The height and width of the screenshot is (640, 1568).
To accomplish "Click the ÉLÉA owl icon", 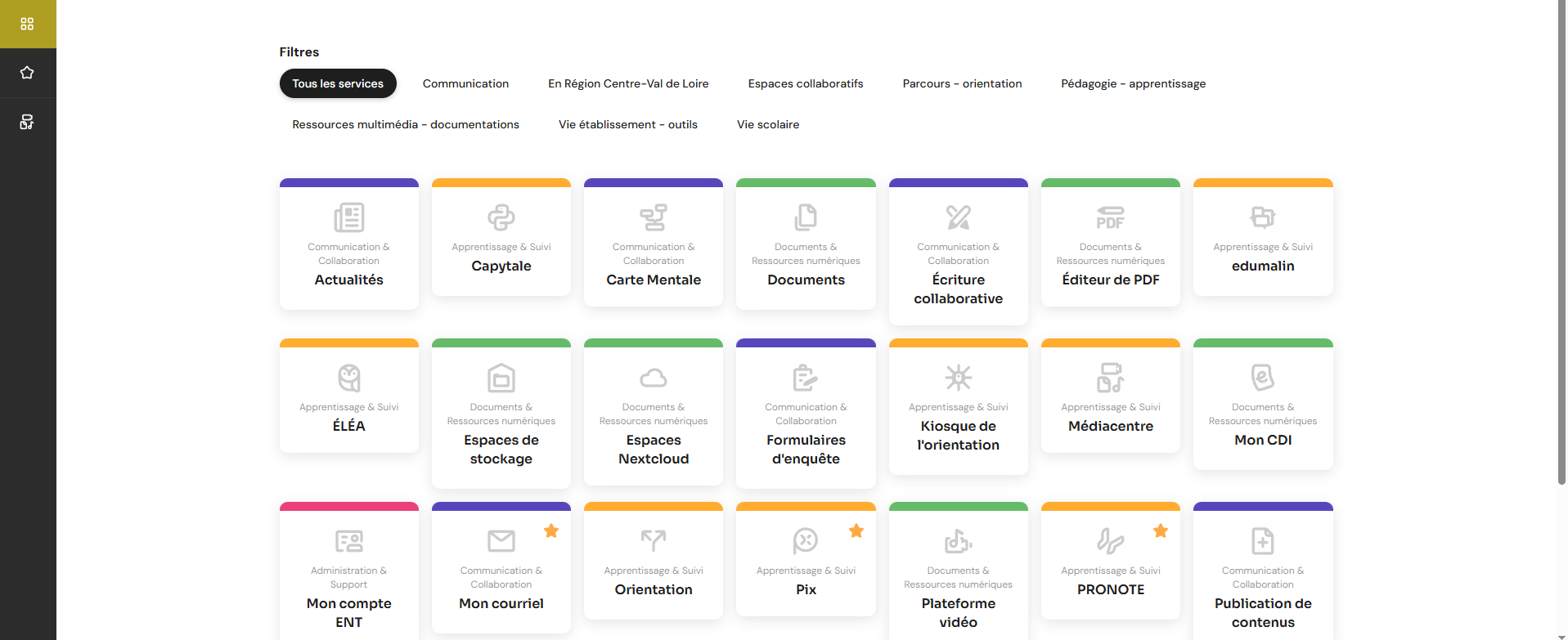I will pyautogui.click(x=349, y=378).
